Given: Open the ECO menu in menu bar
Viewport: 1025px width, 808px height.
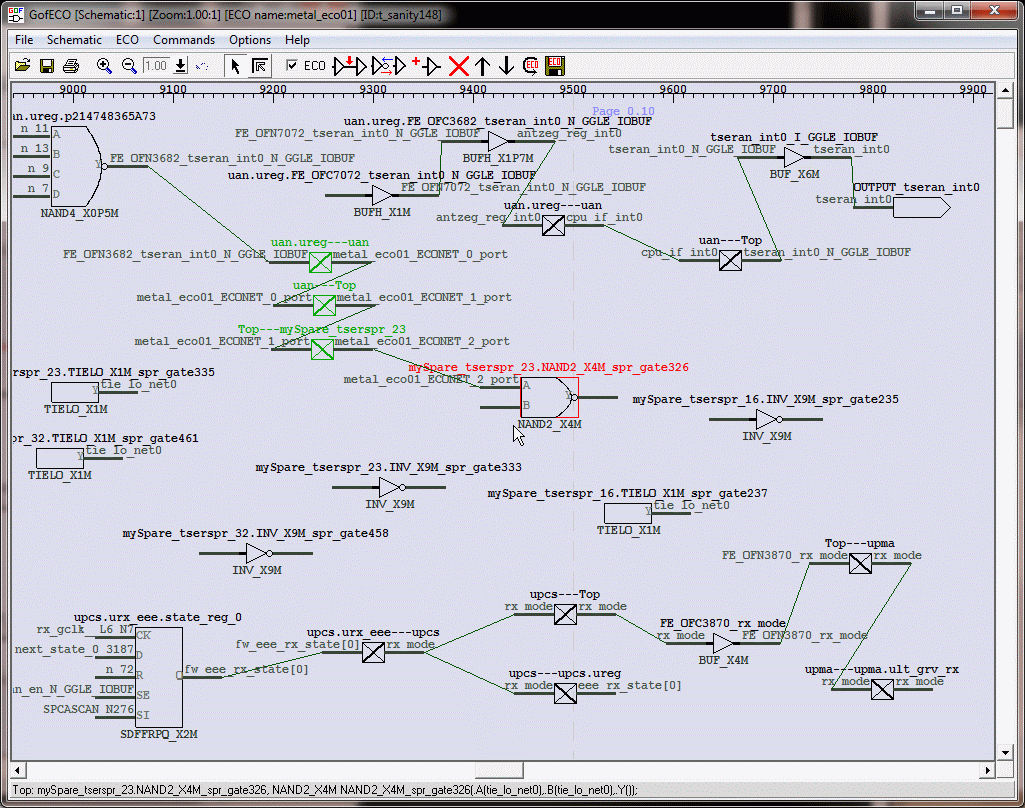Looking at the screenshot, I should [127, 40].
